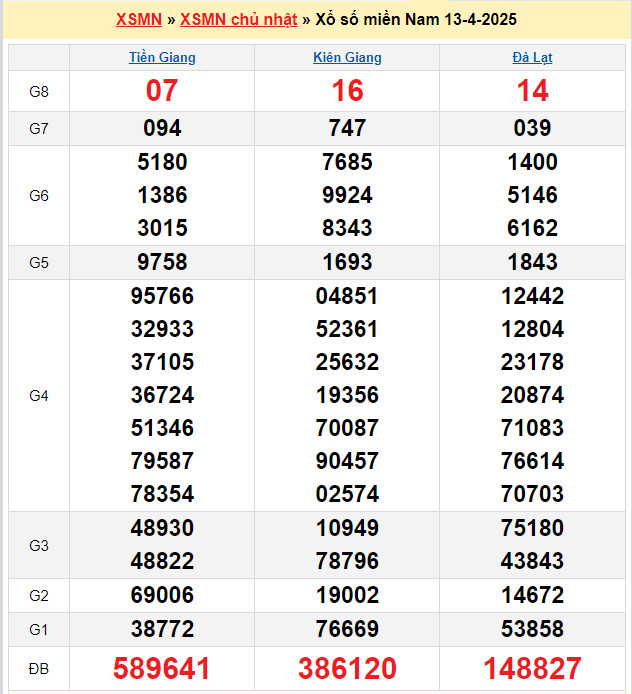The image size is (632, 694).
Task: Click the G4 row label
Action: 39,396
